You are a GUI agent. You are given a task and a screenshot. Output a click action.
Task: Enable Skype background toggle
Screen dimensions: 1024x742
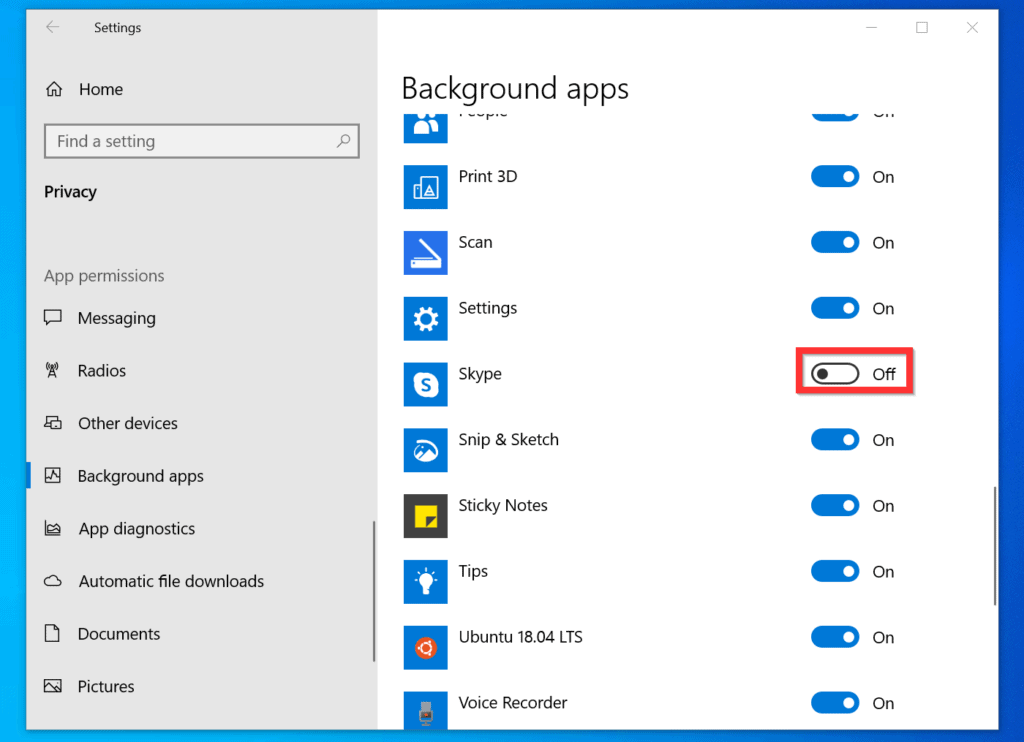point(835,374)
